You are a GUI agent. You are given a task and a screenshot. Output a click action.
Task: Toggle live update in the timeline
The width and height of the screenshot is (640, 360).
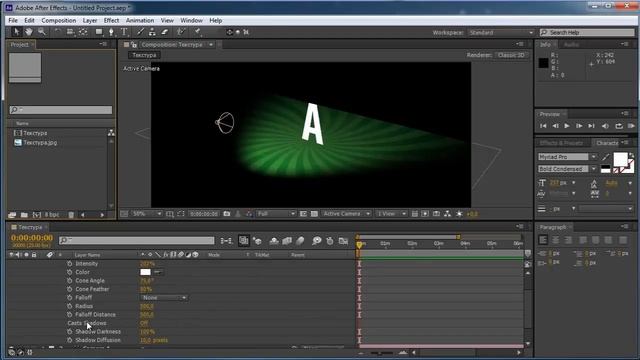tap(243, 241)
